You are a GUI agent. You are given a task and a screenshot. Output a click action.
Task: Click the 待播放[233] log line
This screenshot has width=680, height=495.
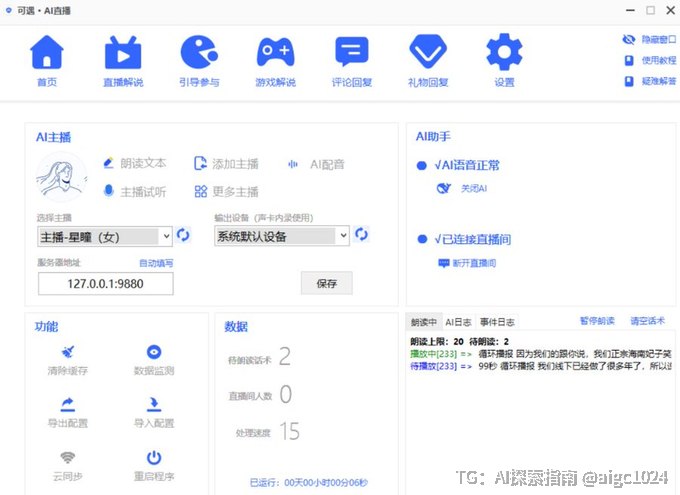coord(541,366)
